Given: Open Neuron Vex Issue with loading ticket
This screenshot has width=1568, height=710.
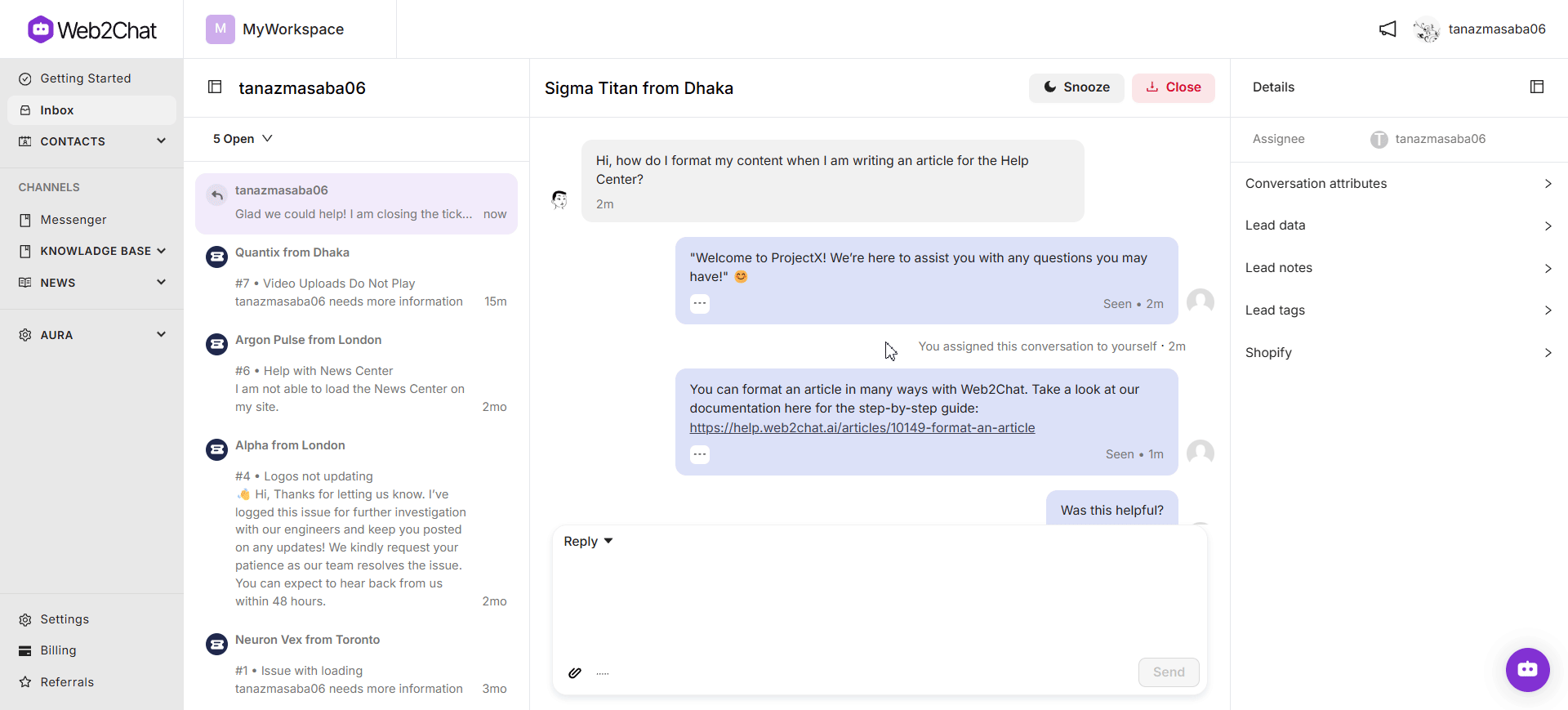Looking at the screenshot, I should [x=356, y=664].
